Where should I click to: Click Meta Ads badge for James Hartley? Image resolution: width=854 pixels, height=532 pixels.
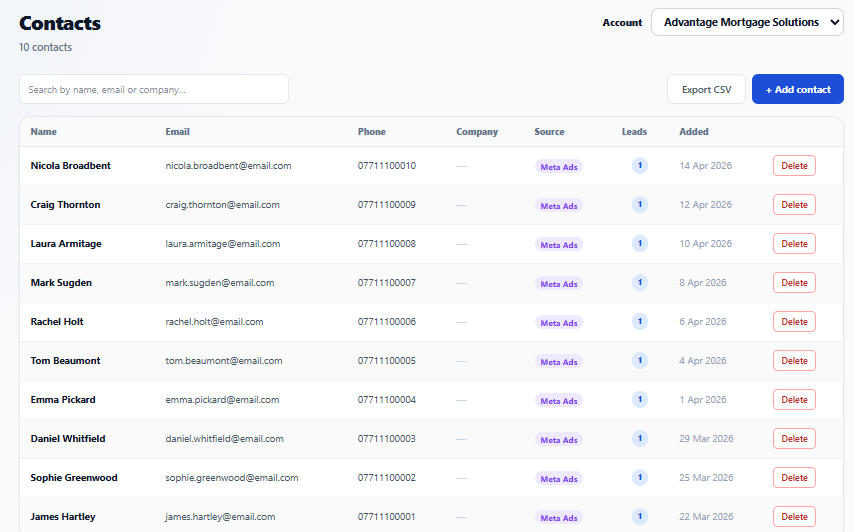tap(558, 517)
